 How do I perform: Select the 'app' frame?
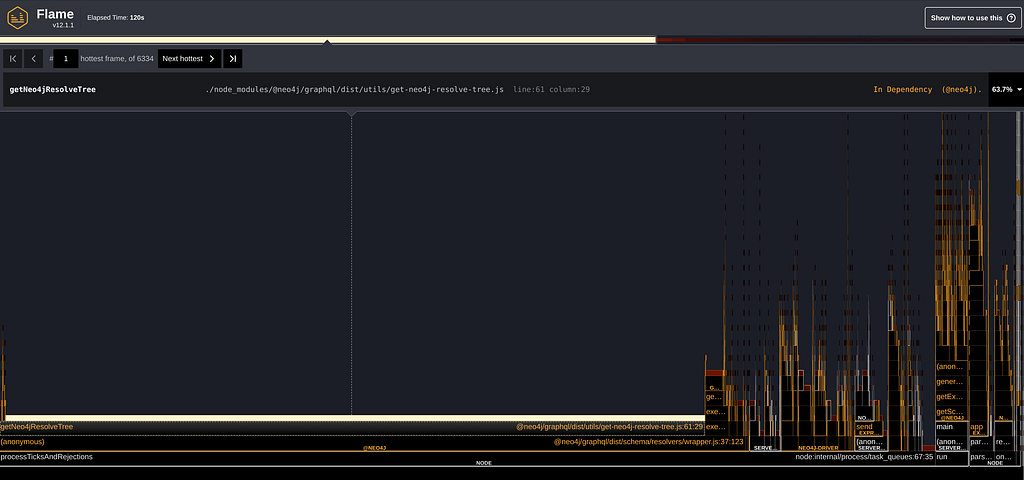pos(977,427)
